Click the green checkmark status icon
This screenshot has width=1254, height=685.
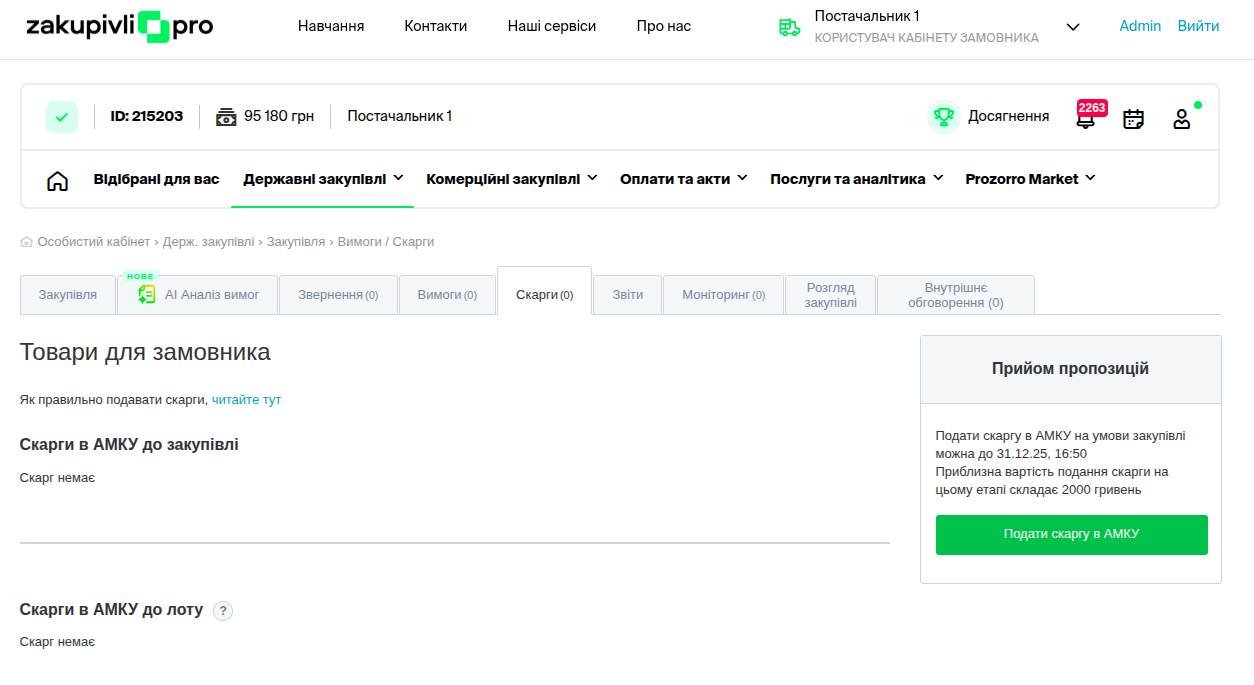[62, 117]
